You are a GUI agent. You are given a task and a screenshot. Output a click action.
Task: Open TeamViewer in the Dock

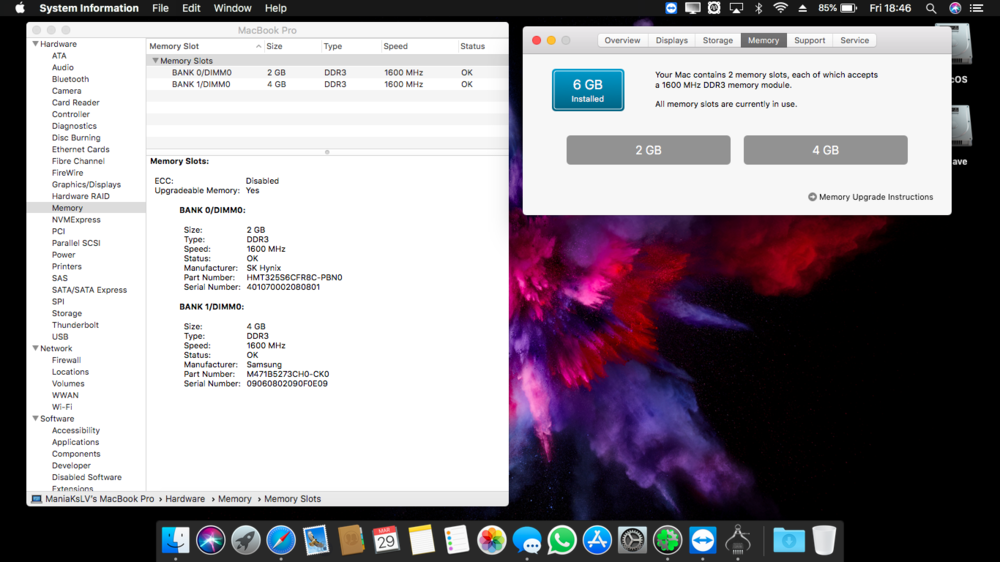pos(702,540)
